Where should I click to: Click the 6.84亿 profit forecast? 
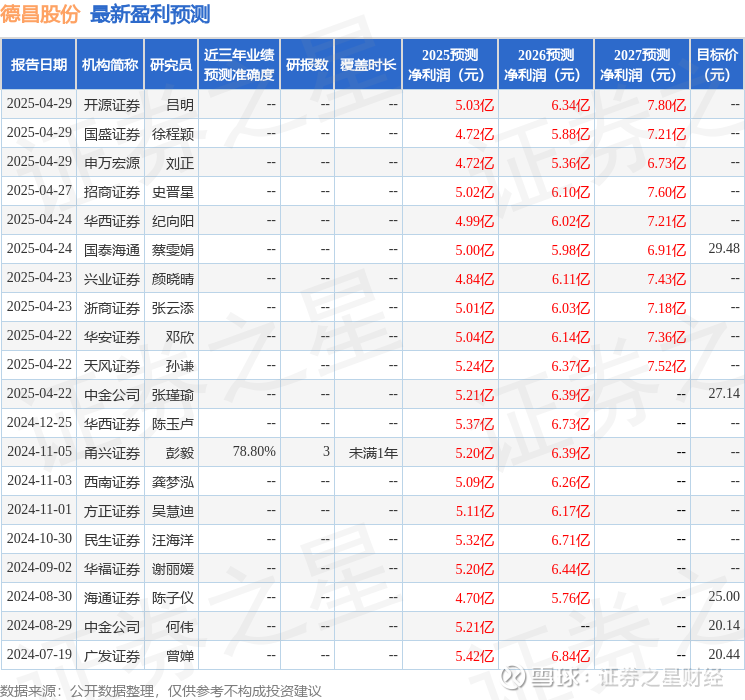click(571, 656)
